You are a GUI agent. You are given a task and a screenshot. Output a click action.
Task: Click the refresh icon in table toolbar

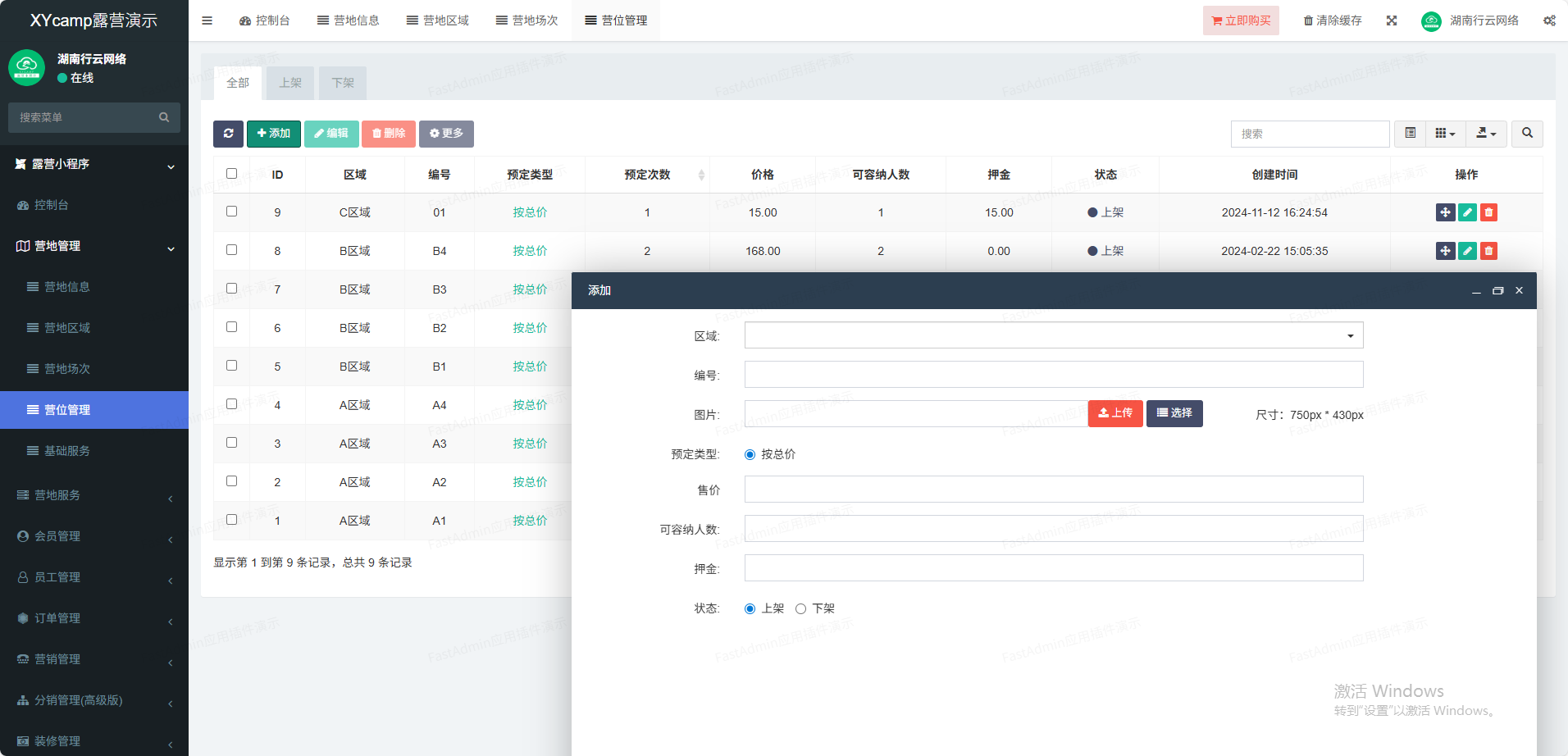coord(228,134)
